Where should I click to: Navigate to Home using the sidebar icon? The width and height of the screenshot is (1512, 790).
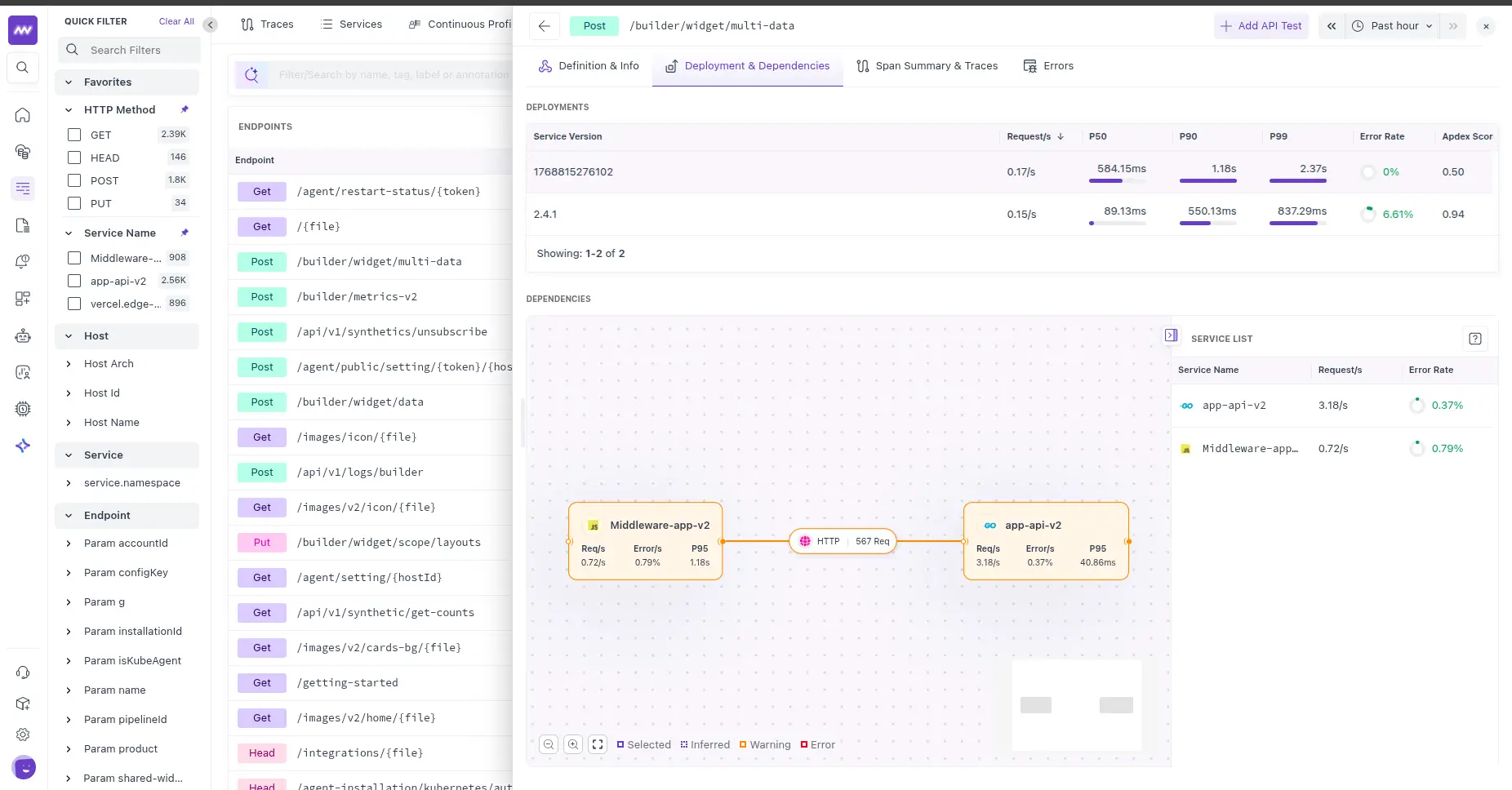click(x=22, y=114)
